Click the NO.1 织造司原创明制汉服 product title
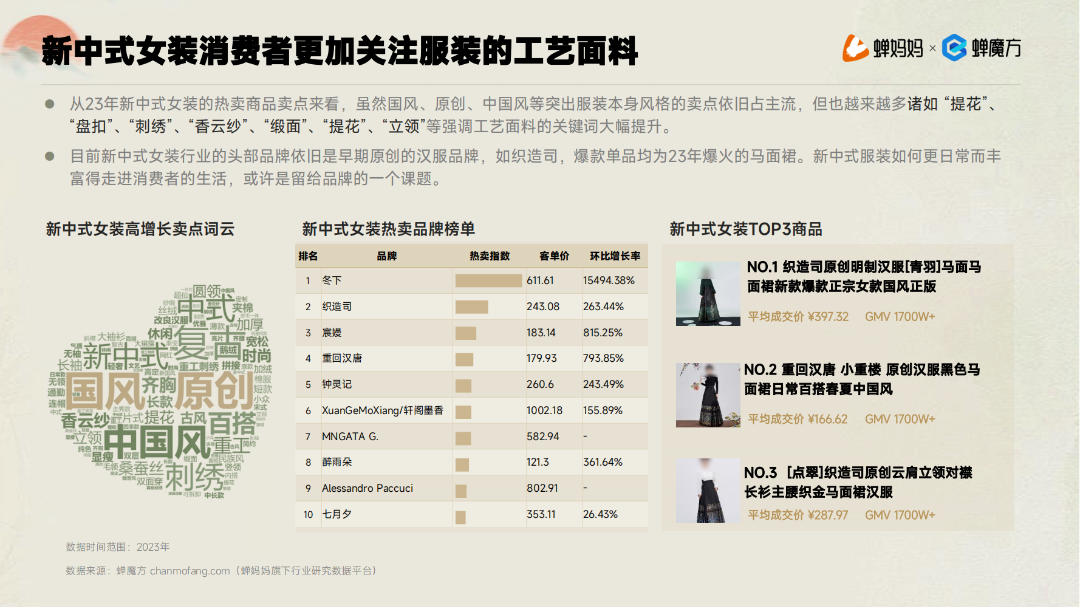 point(864,276)
